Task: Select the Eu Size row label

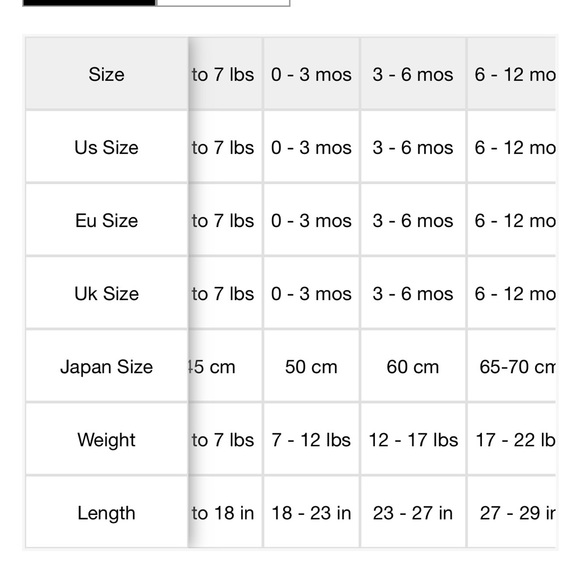Action: 107,219
